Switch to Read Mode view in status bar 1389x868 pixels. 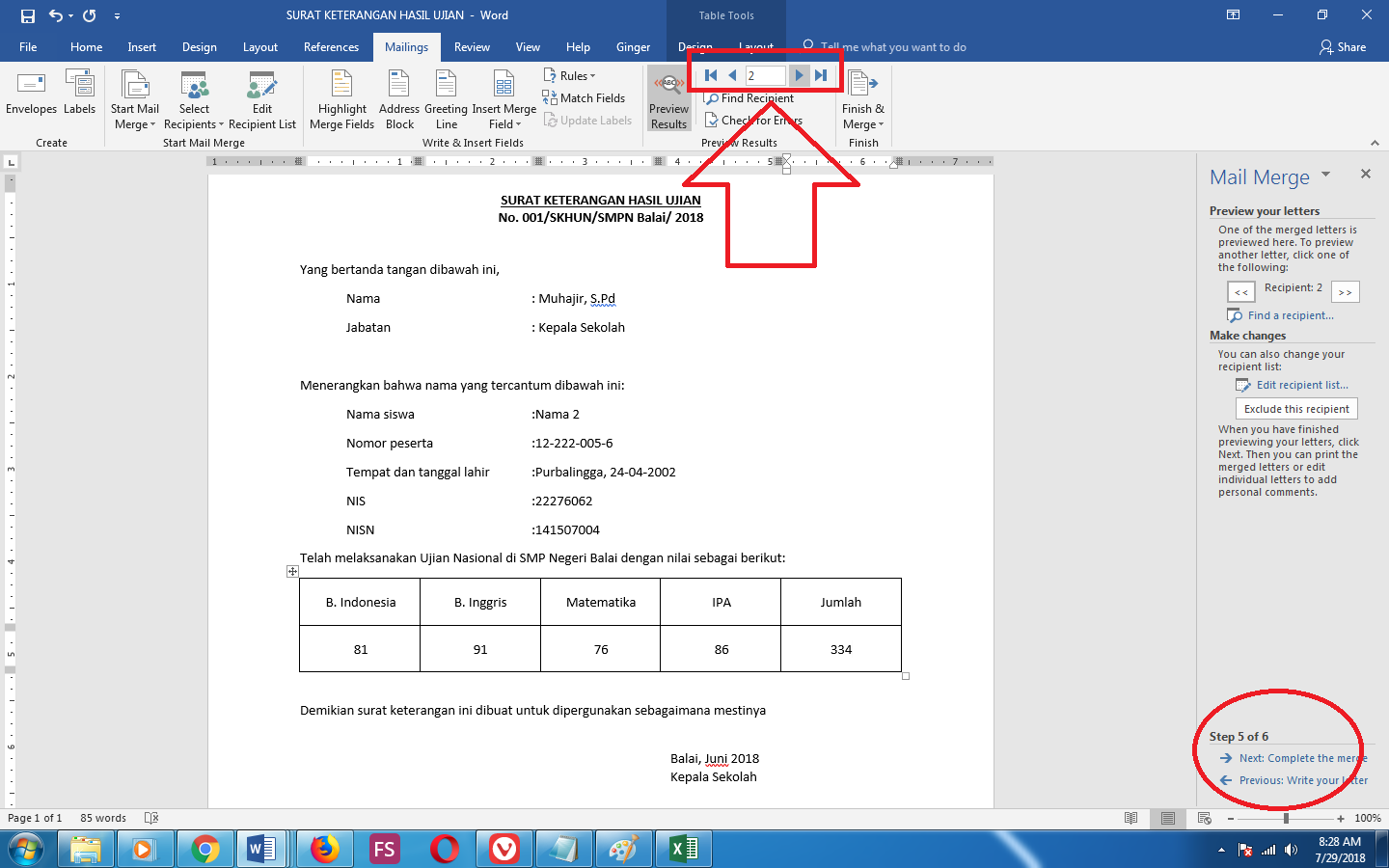pos(1131,818)
